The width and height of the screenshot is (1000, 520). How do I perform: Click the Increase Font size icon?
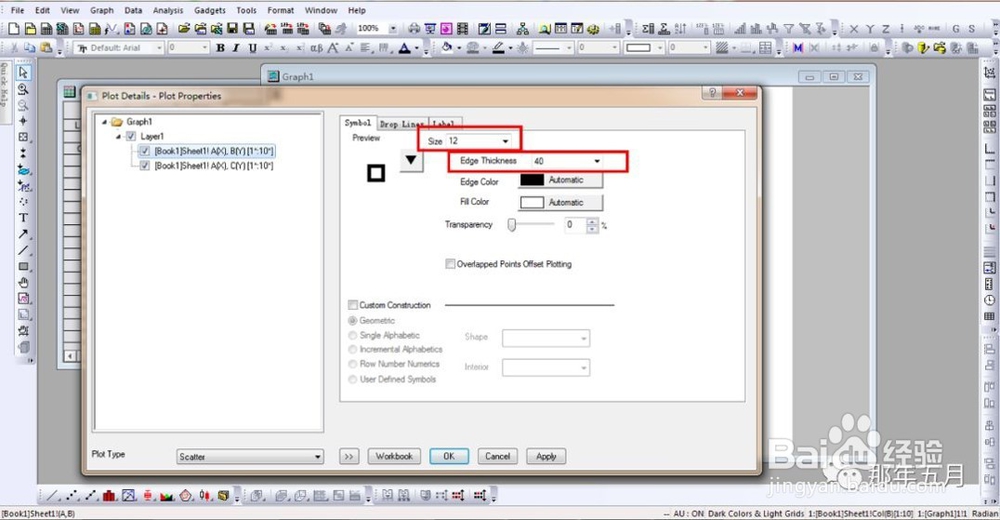333,48
